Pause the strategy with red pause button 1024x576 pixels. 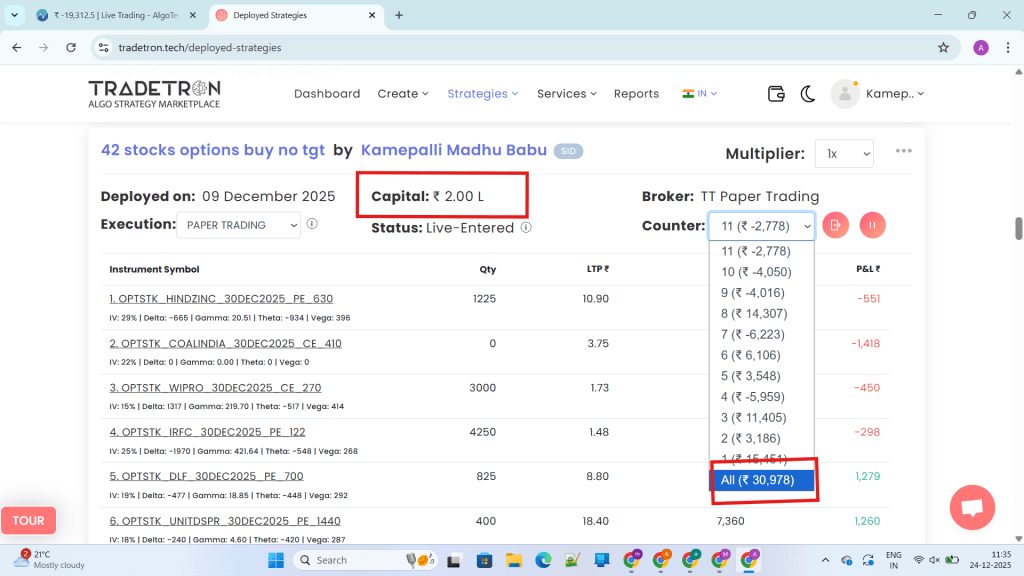pyautogui.click(x=872, y=225)
